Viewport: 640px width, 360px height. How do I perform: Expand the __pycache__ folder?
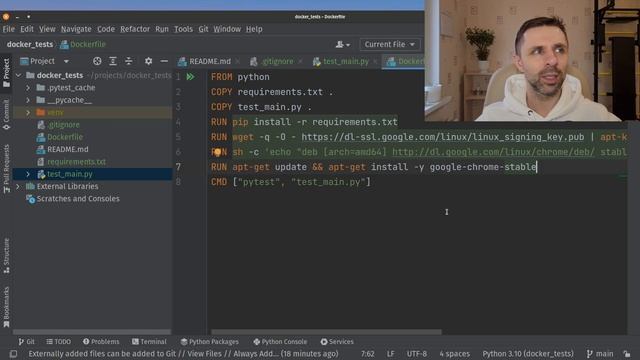point(28,100)
